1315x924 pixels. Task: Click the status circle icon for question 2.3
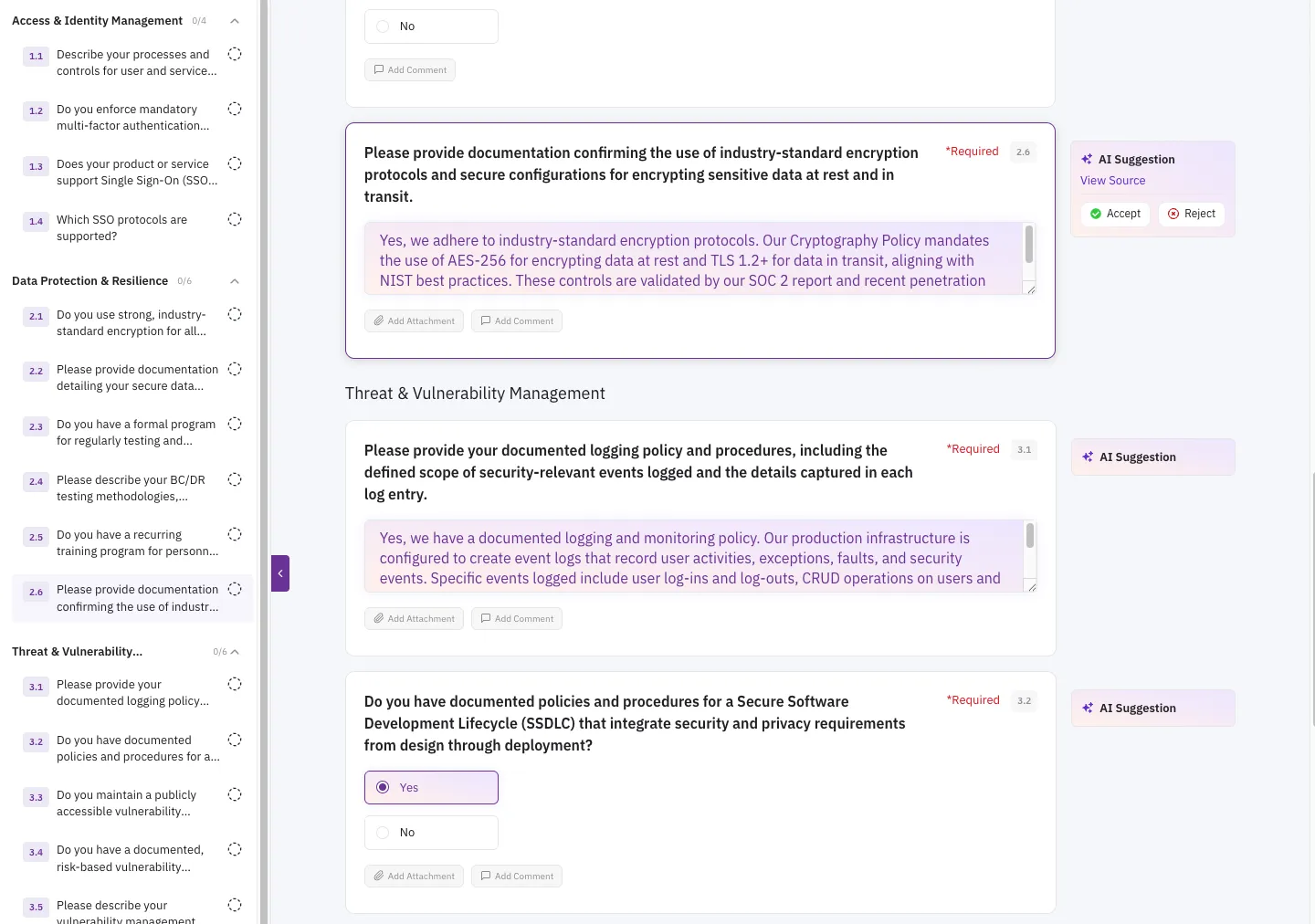tap(235, 424)
